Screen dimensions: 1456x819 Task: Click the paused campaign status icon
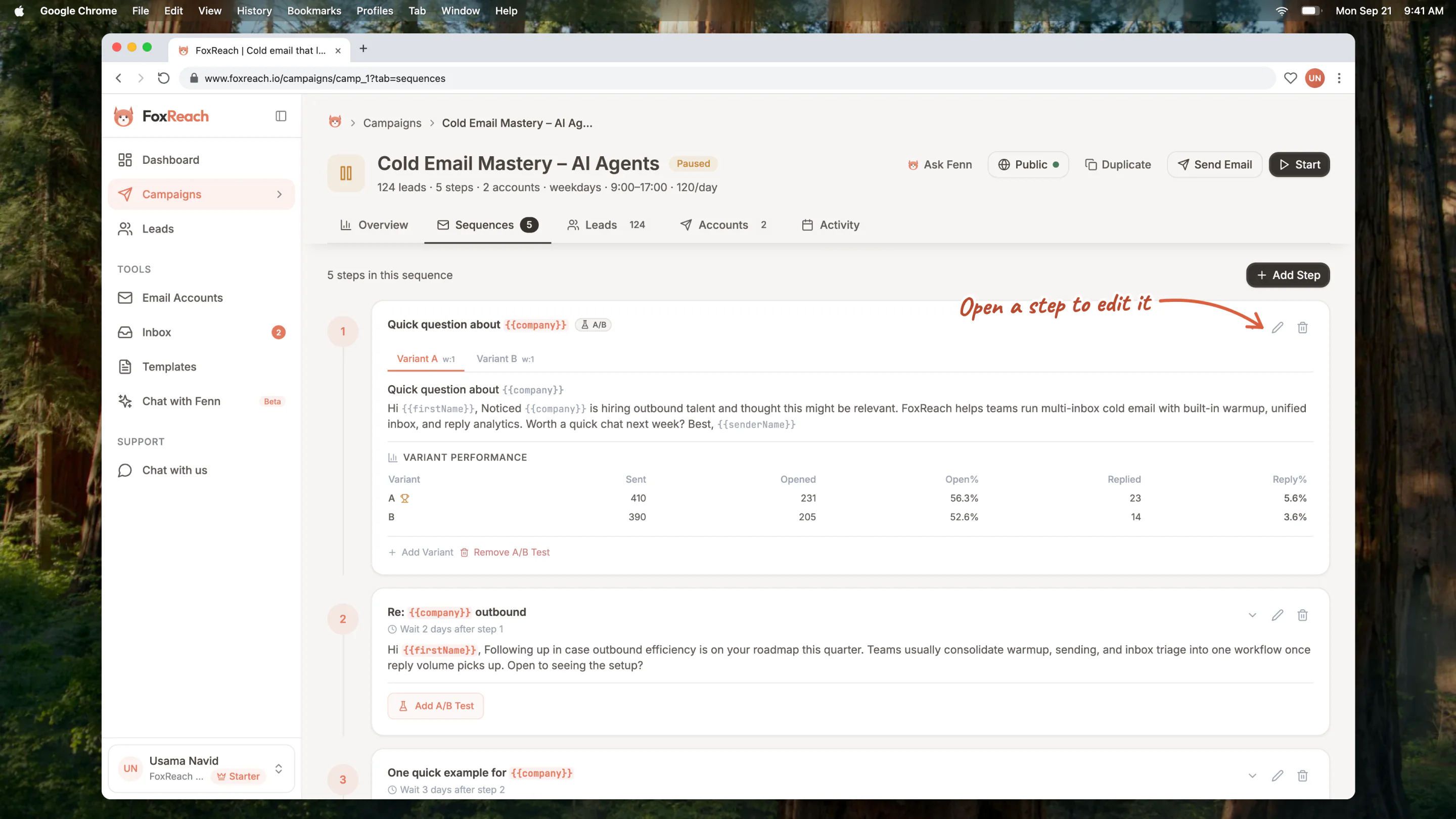coord(346,173)
